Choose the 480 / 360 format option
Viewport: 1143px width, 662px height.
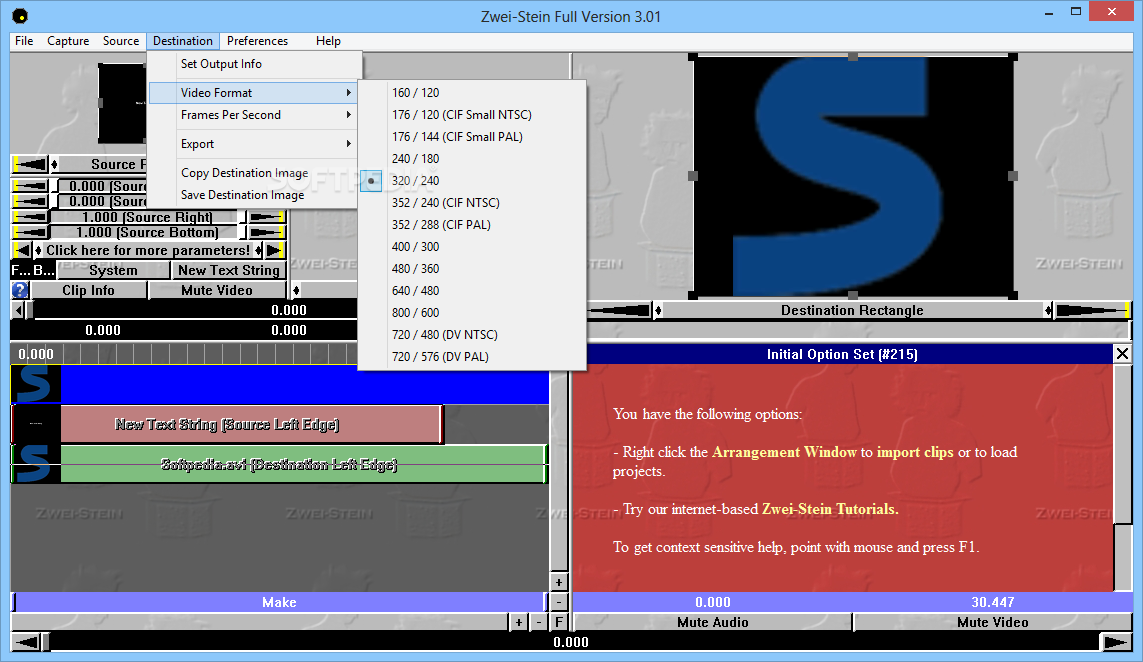(x=472, y=268)
